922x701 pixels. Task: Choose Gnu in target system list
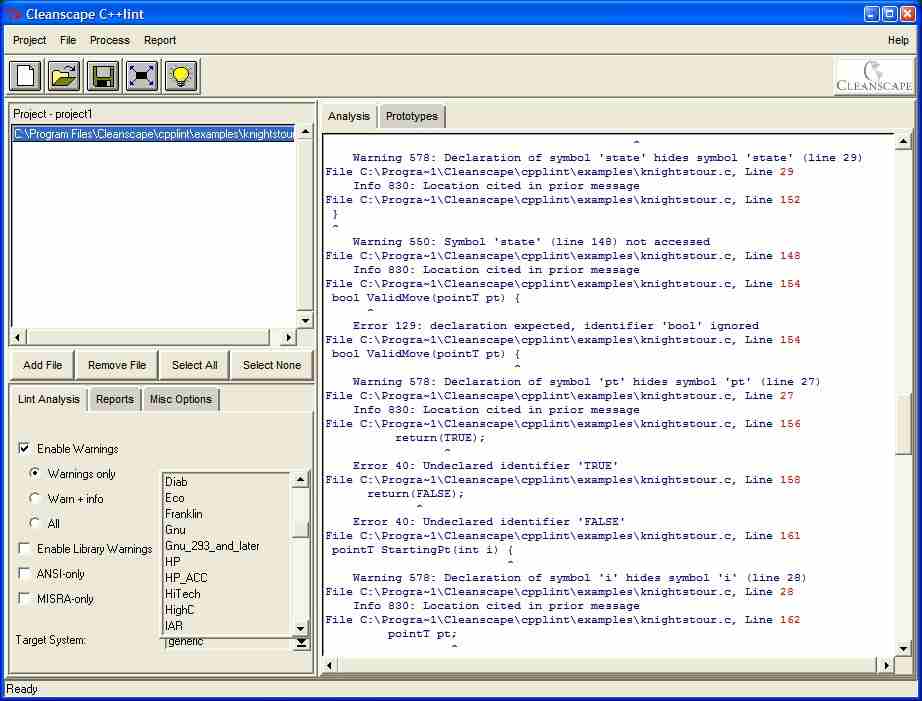tap(226, 530)
